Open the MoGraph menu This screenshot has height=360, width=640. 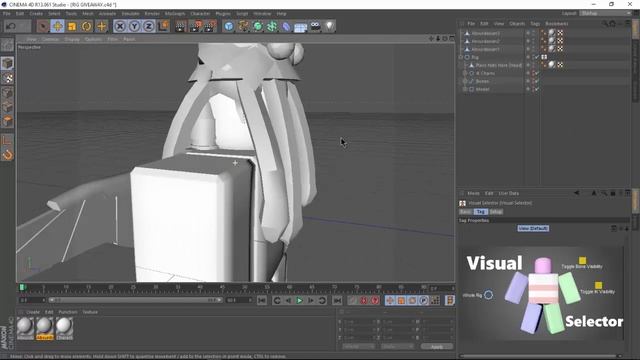(x=175, y=13)
